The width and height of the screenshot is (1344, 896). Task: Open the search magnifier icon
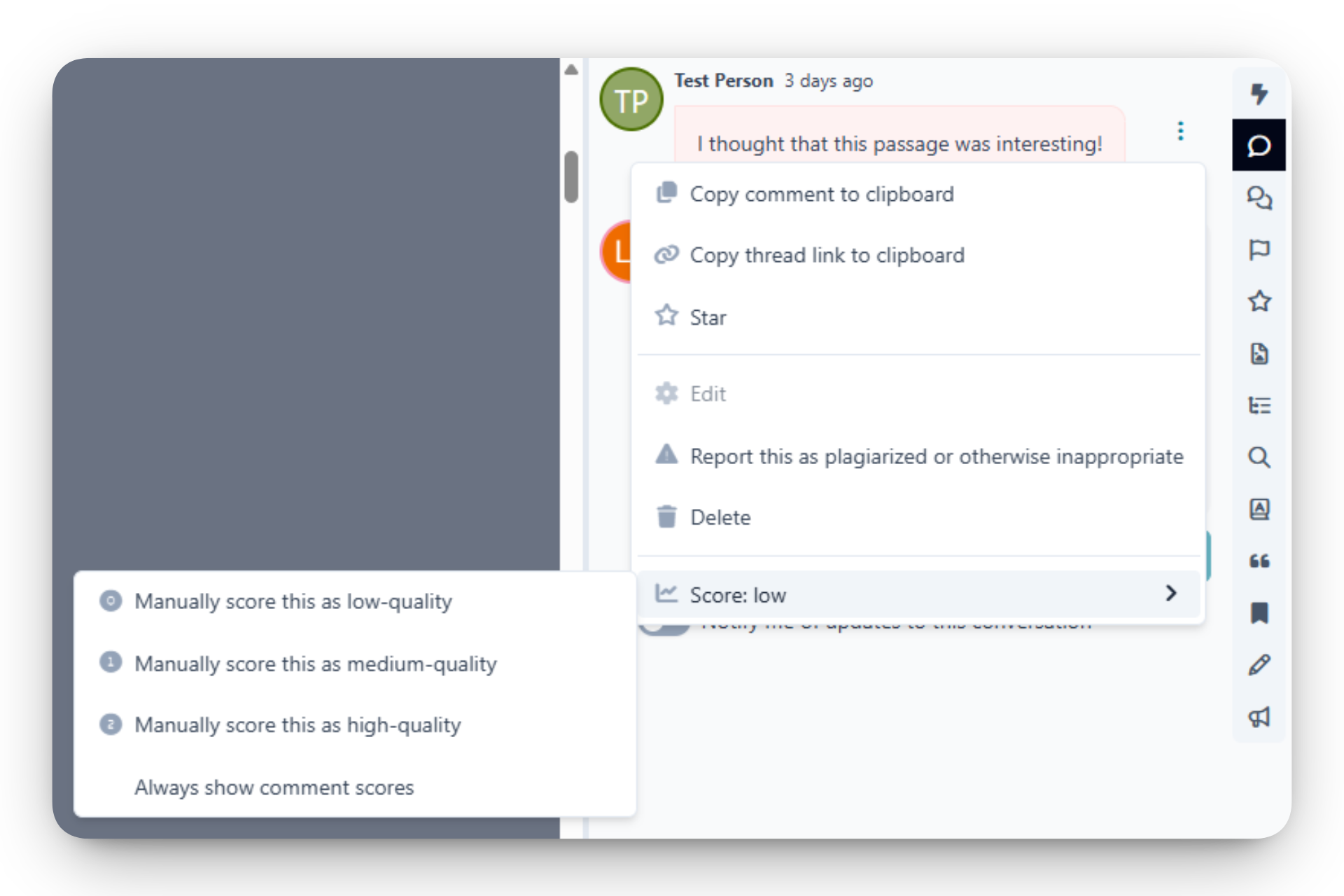[x=1259, y=457]
